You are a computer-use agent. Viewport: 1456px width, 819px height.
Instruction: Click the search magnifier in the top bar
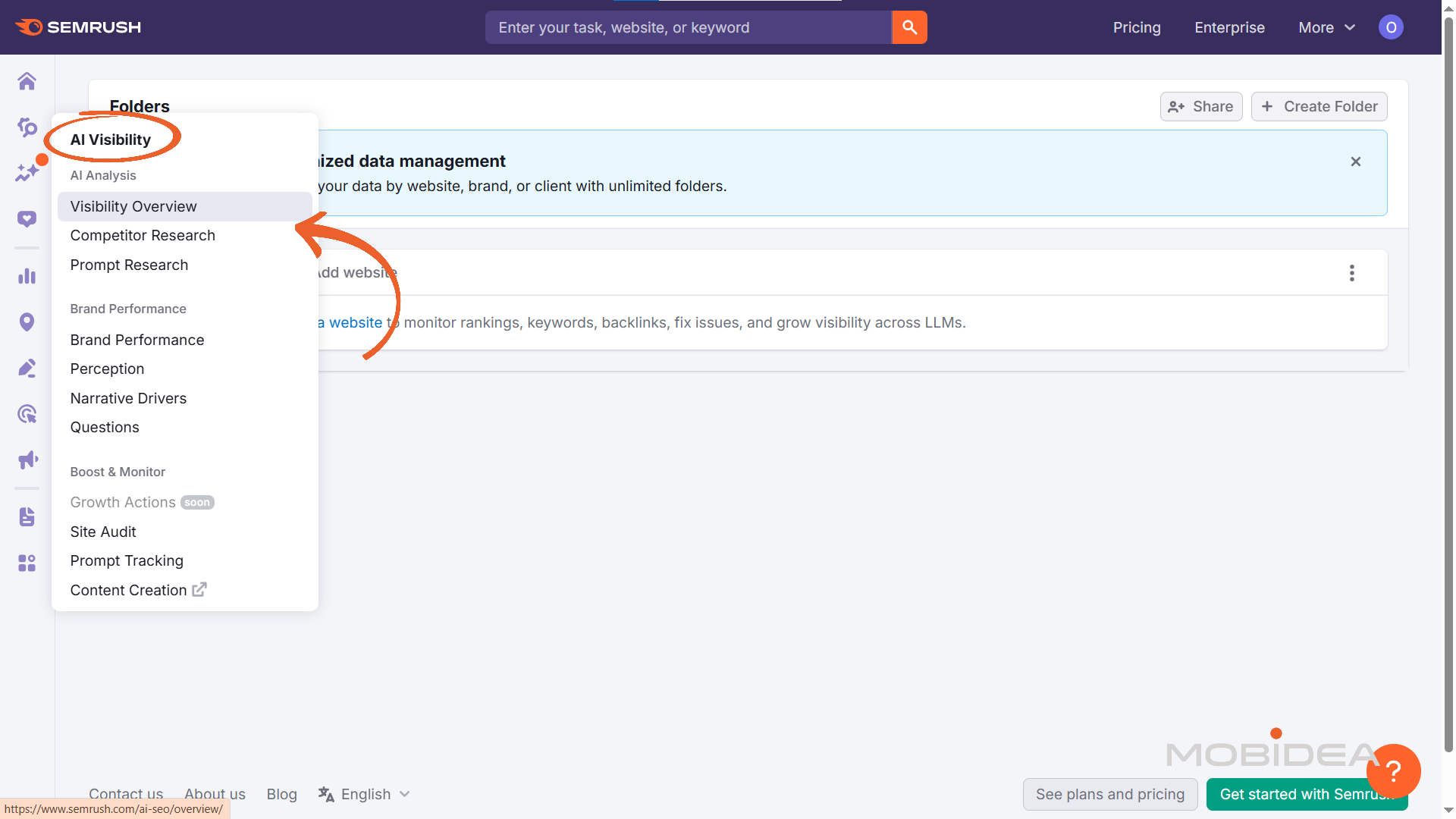909,27
